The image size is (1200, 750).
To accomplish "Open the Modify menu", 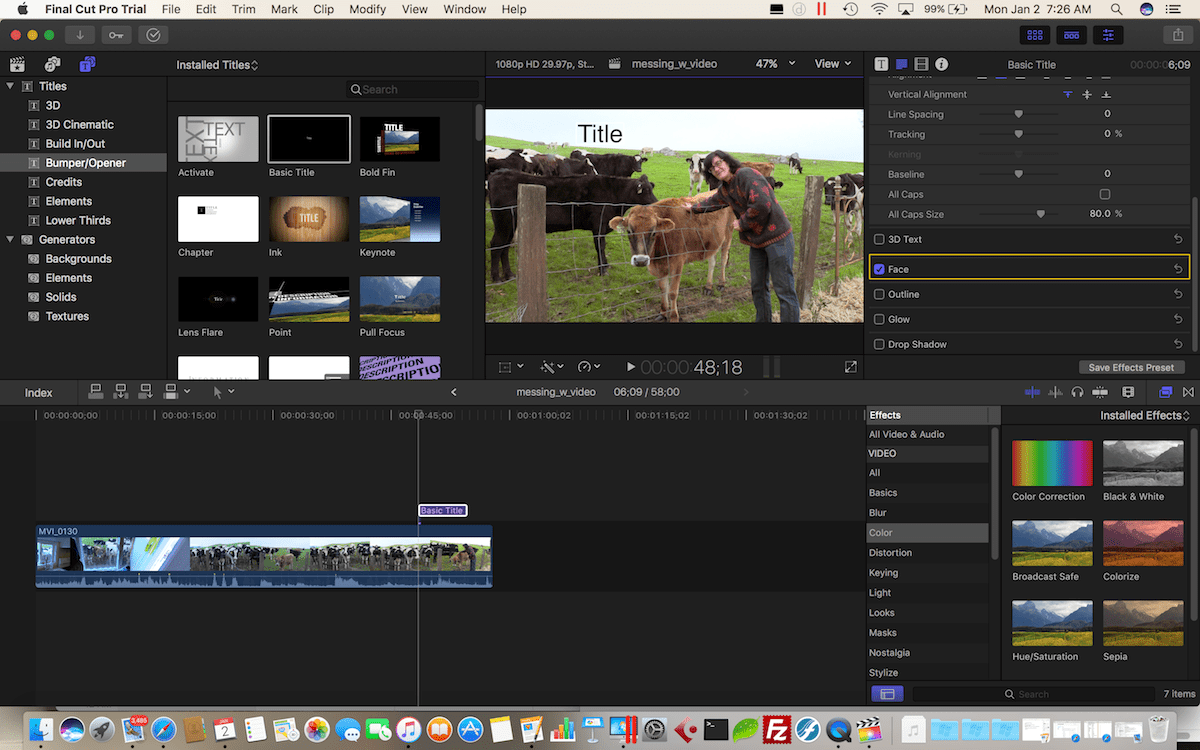I will (x=367, y=9).
